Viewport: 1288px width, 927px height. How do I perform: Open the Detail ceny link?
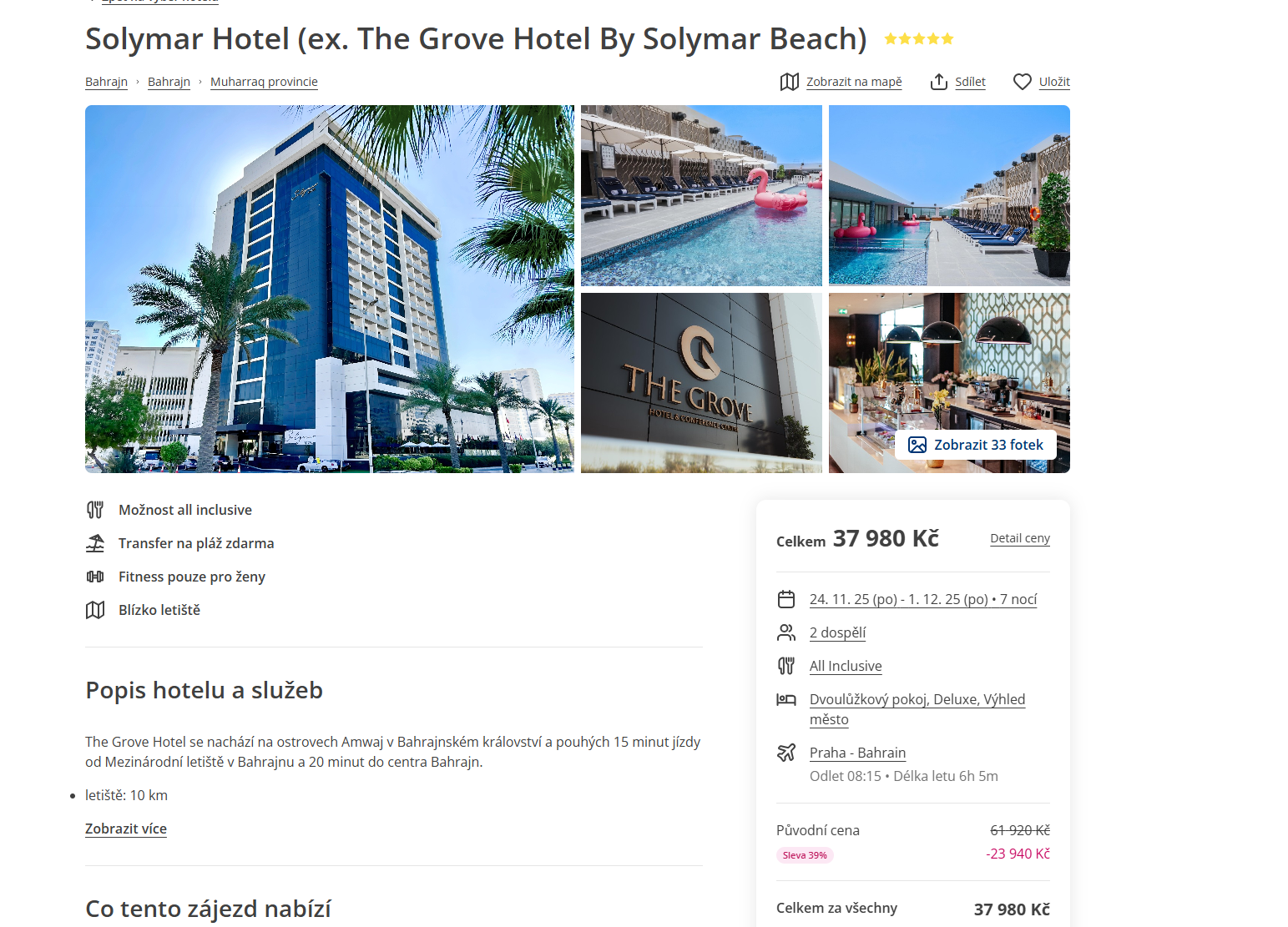coord(1020,538)
